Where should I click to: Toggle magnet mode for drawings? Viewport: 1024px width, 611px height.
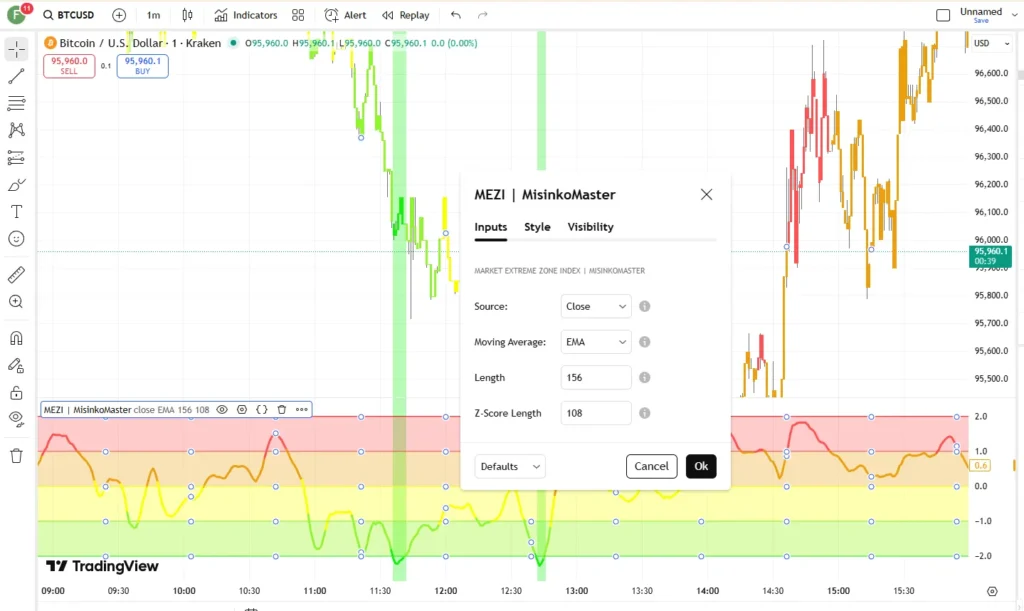[x=16, y=338]
